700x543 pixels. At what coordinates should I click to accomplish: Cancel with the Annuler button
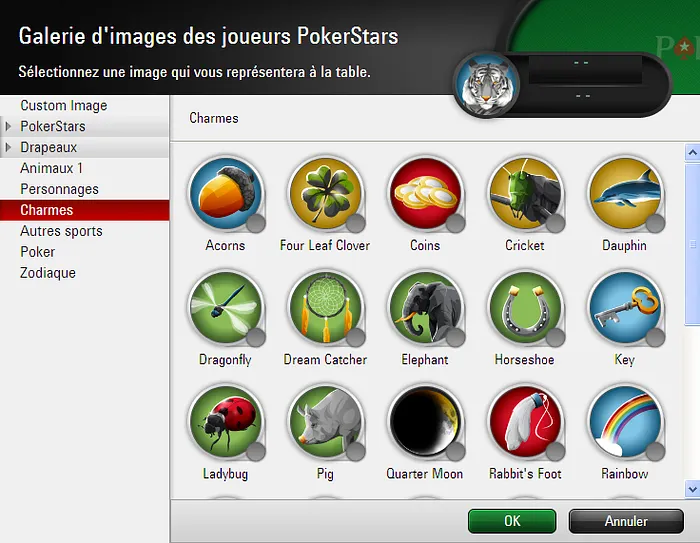click(626, 521)
